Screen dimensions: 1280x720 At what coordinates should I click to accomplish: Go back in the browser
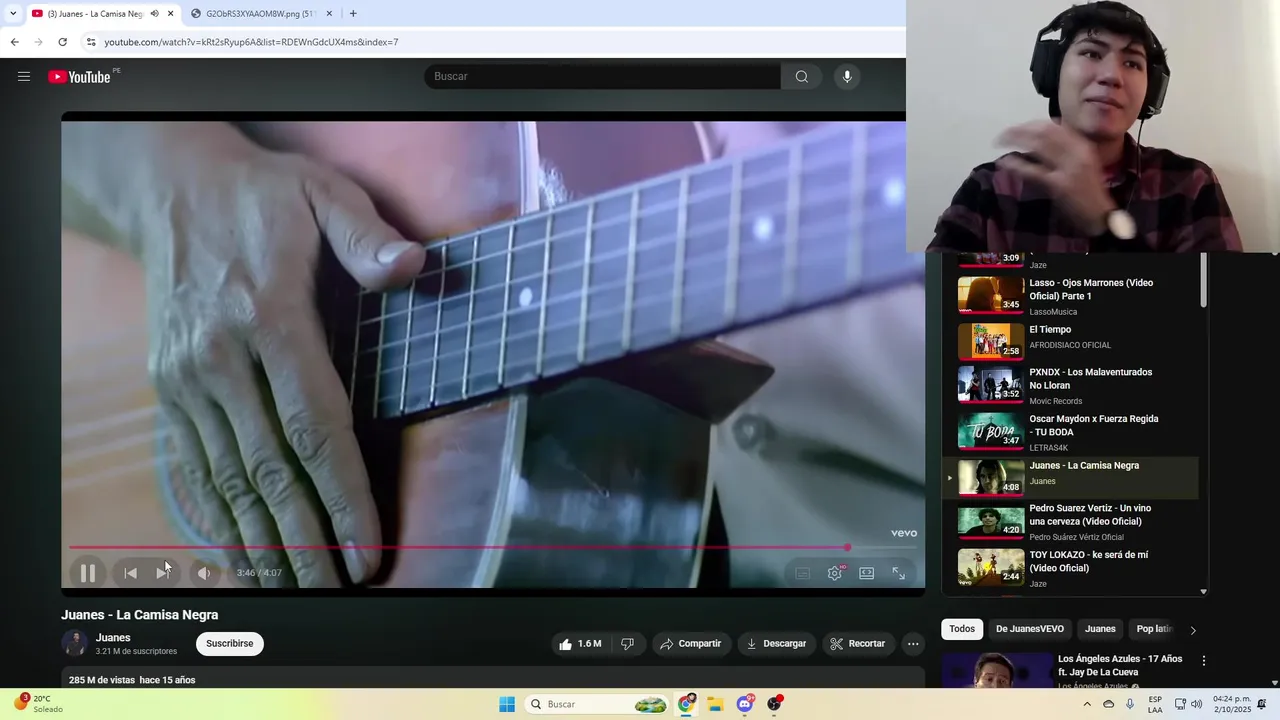click(x=14, y=42)
